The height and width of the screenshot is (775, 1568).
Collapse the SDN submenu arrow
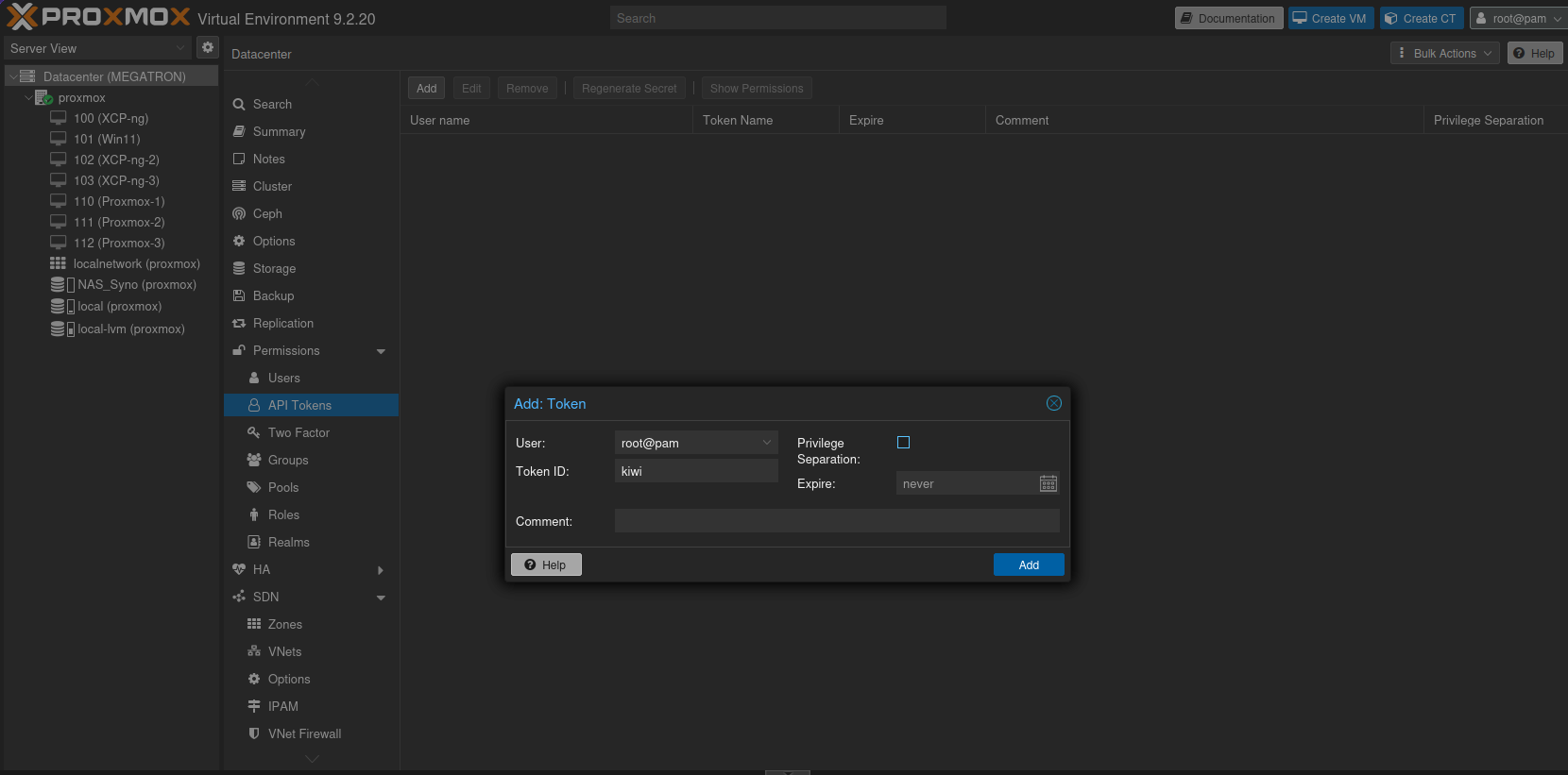(x=381, y=598)
